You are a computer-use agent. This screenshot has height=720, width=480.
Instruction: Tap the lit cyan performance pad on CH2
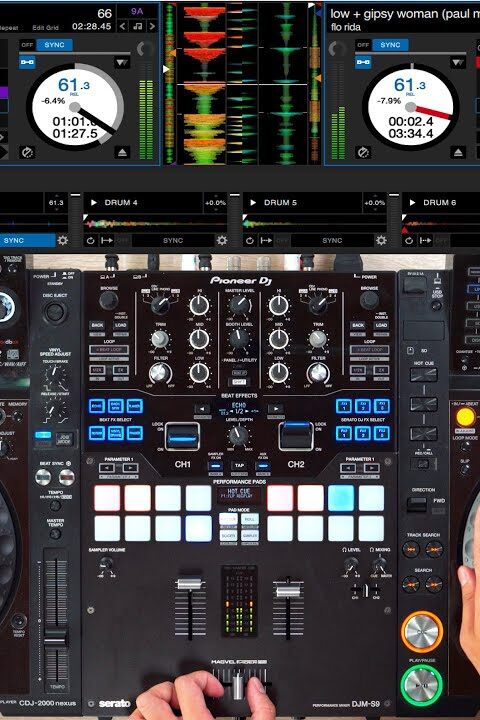coord(341,498)
